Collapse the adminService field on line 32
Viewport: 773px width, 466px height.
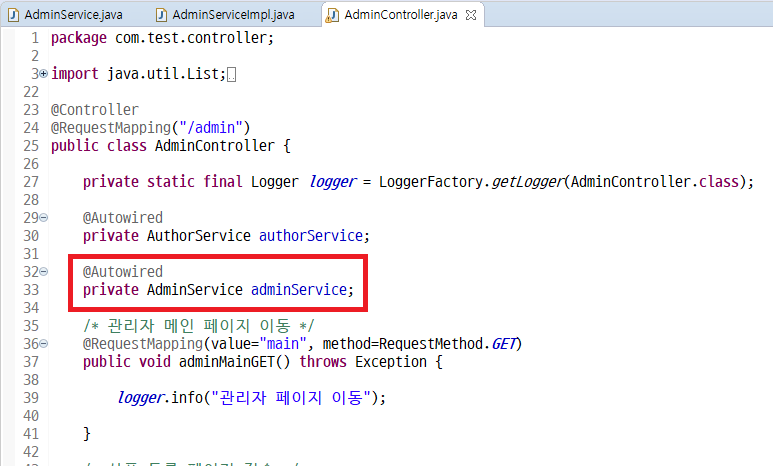43,272
